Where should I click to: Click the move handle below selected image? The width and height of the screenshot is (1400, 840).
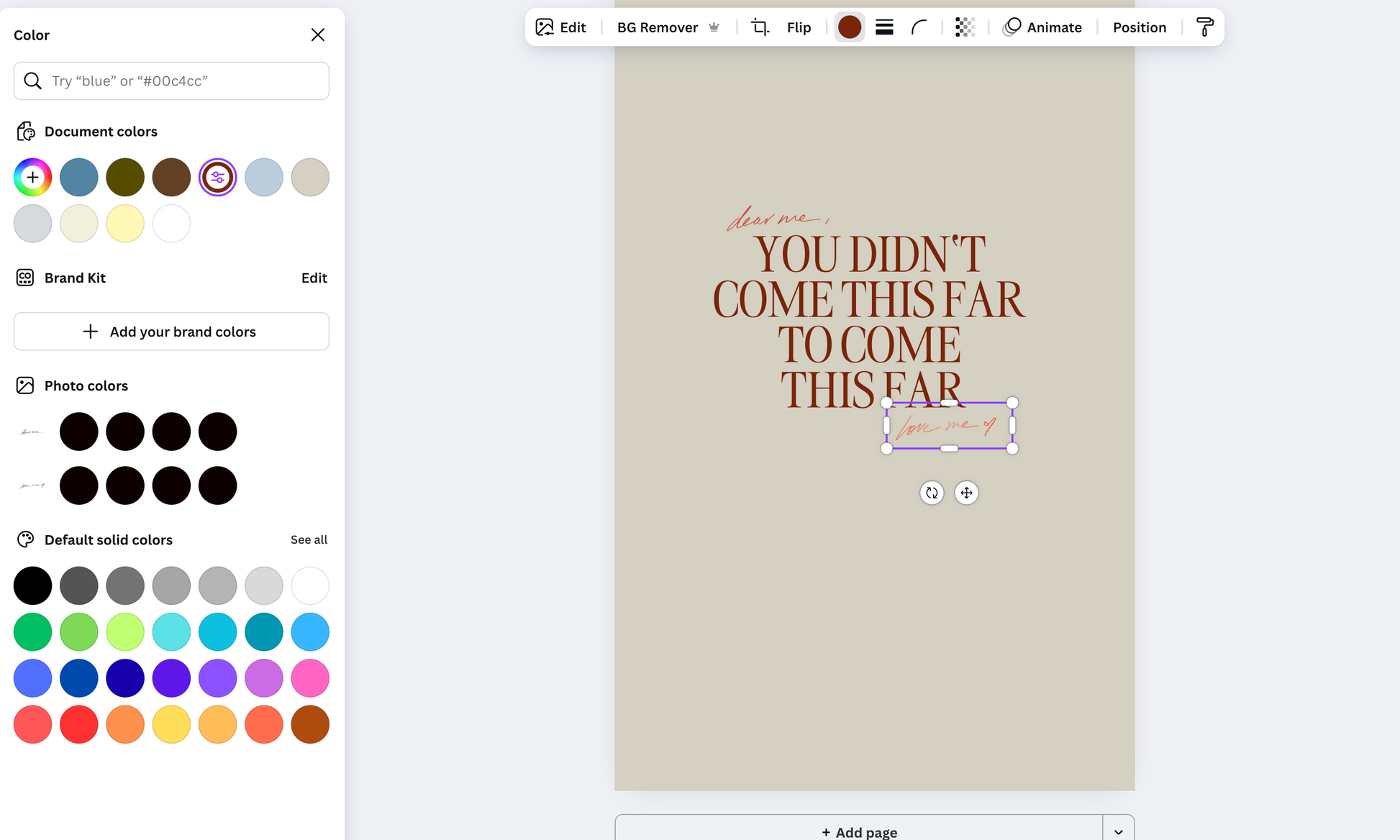[x=966, y=493]
